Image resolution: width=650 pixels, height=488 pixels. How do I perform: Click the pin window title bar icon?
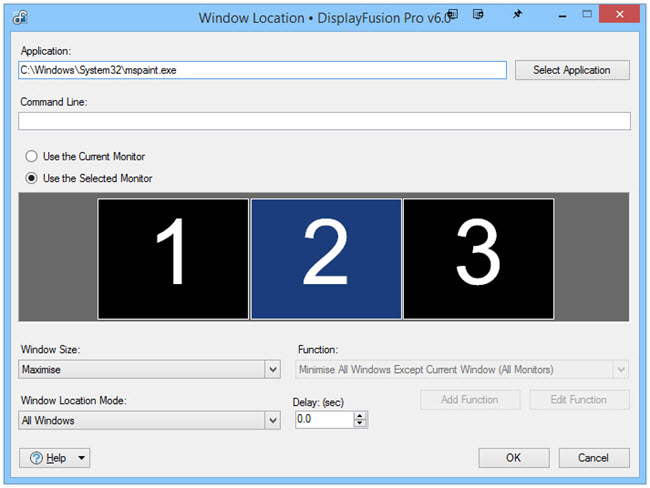(517, 15)
